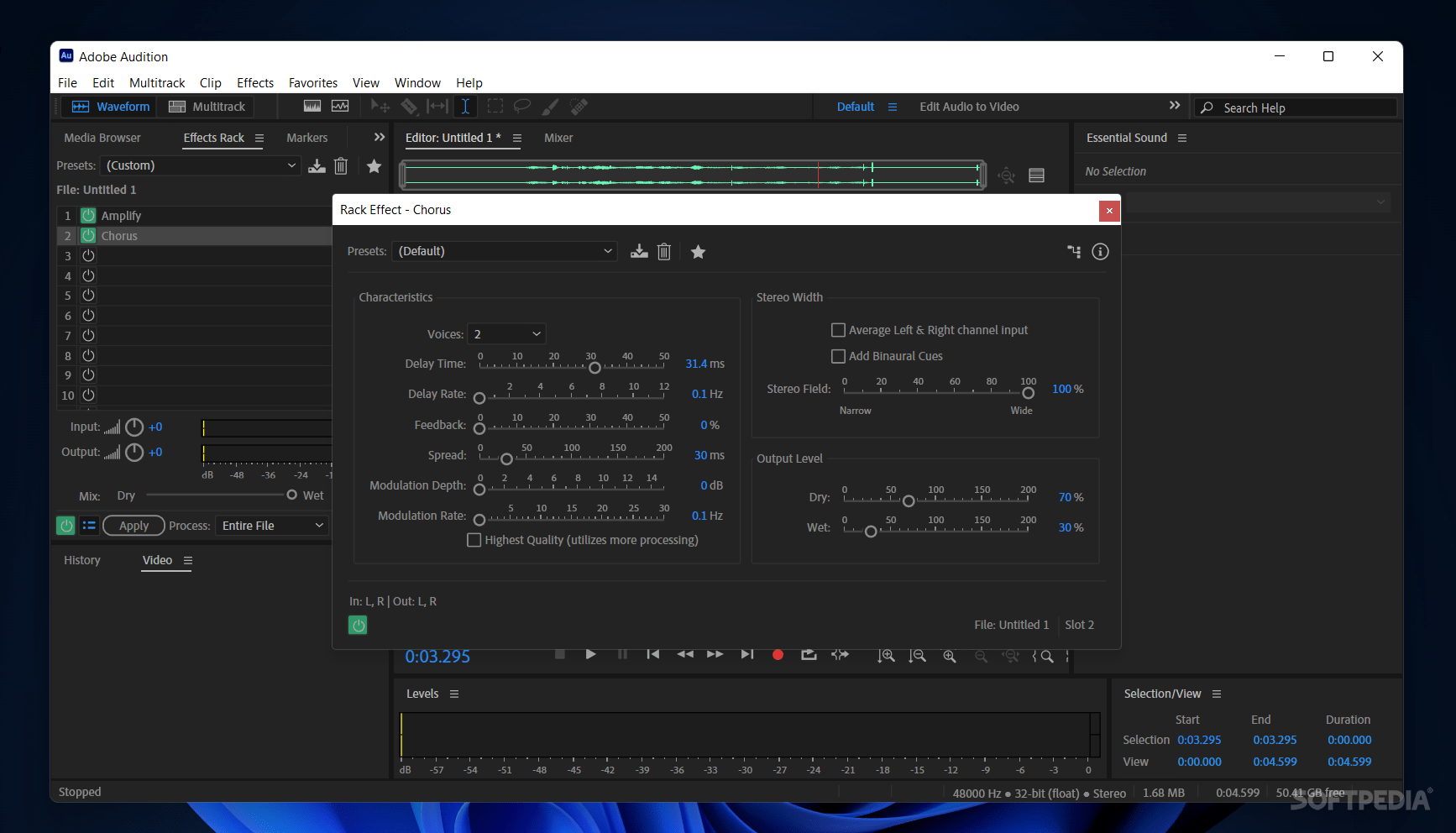Save the Effects Rack preset

[x=317, y=166]
